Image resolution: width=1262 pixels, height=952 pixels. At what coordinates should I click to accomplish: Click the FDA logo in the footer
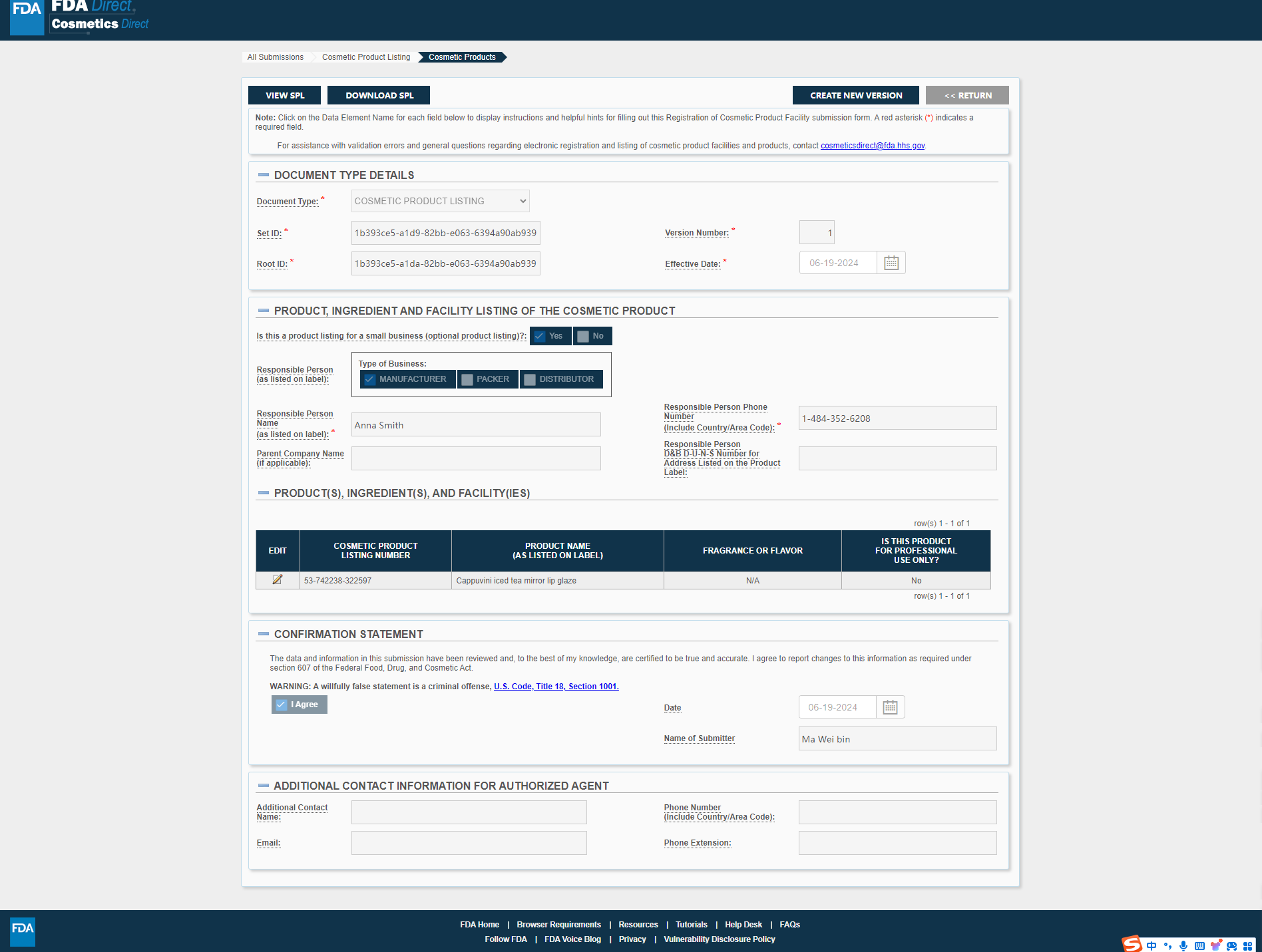[23, 931]
